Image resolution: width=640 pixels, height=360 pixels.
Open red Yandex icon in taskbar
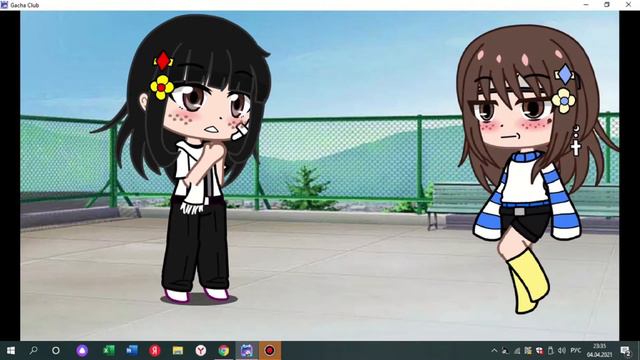point(155,351)
